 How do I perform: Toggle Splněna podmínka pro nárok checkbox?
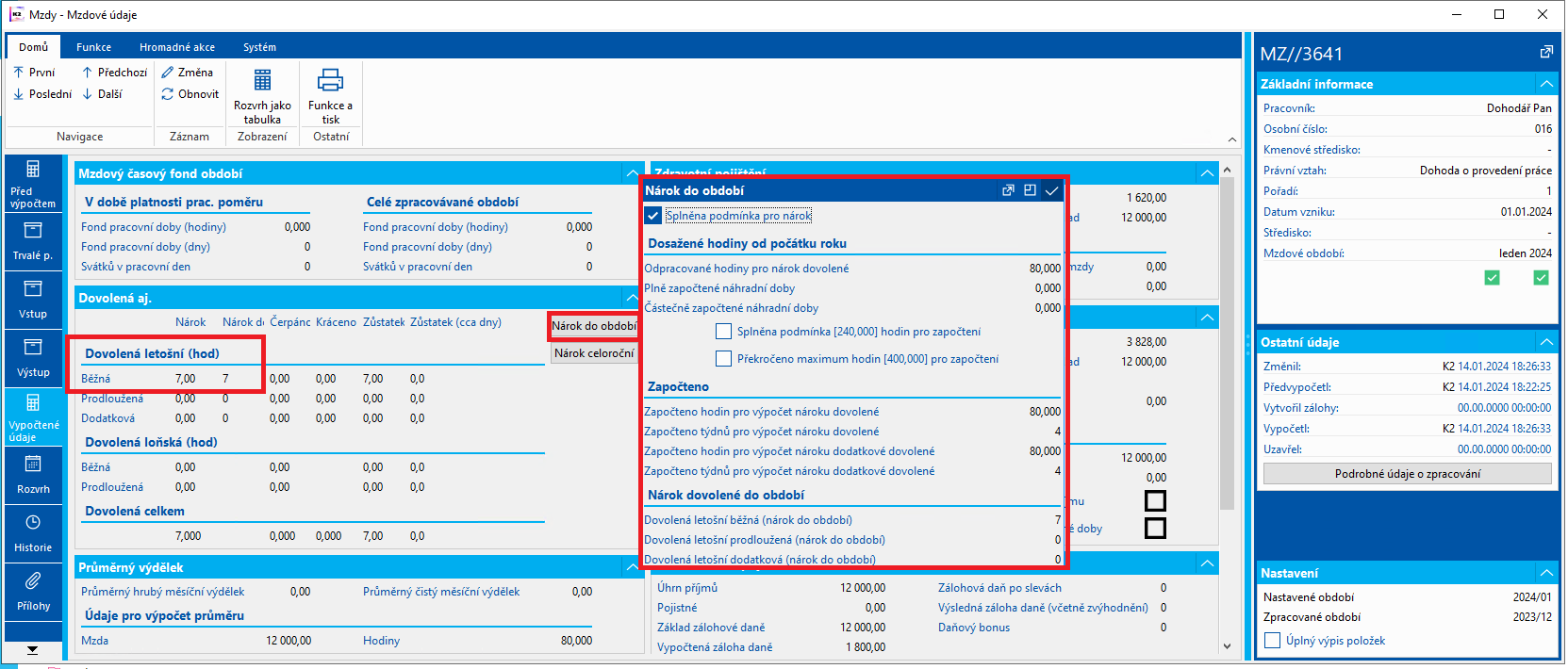[x=652, y=216]
